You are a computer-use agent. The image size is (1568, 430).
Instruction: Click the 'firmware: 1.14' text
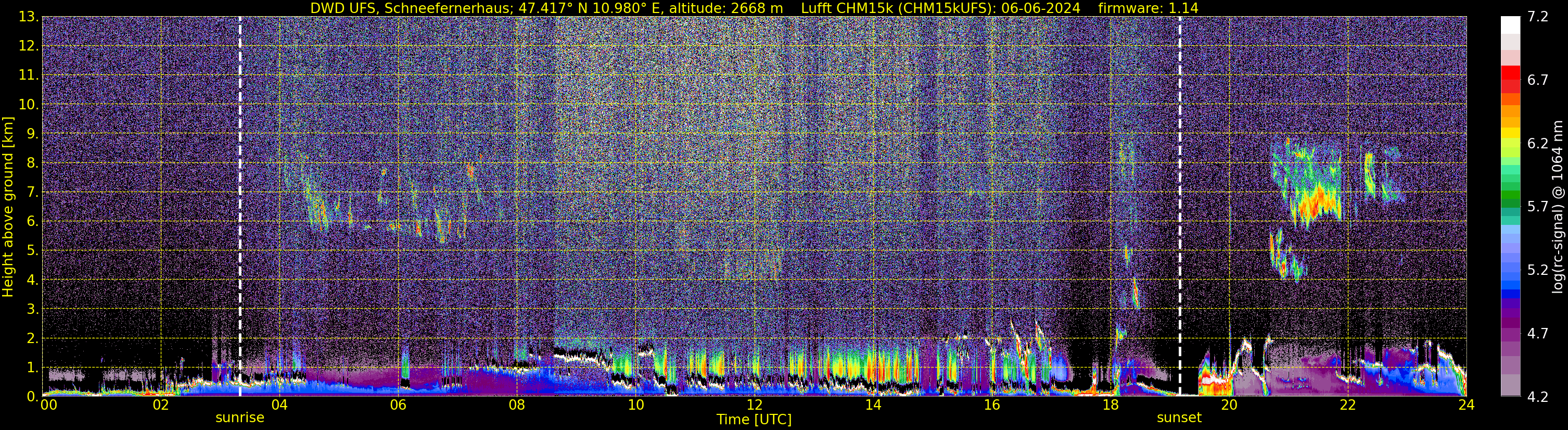tap(1148, 8)
